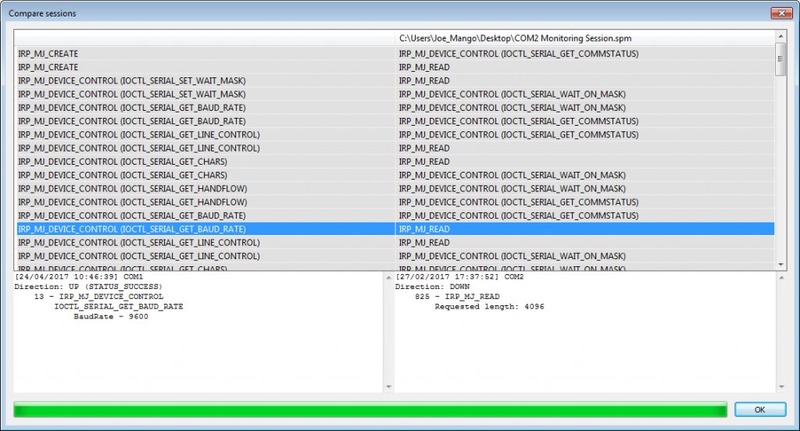Select GET_LINE_CONTROL cell paired with WAIT_ON_MASK

[x=205, y=256]
